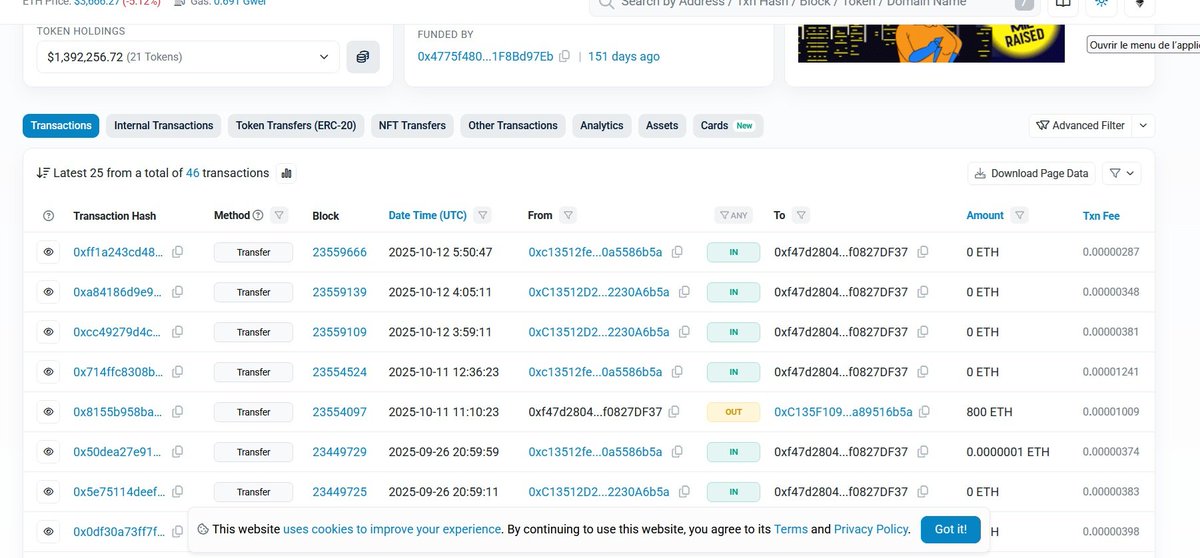Viewport: 1200px width, 558px height.
Task: Copy hash 0x8155b958ba icon
Action: pyautogui.click(x=177, y=412)
